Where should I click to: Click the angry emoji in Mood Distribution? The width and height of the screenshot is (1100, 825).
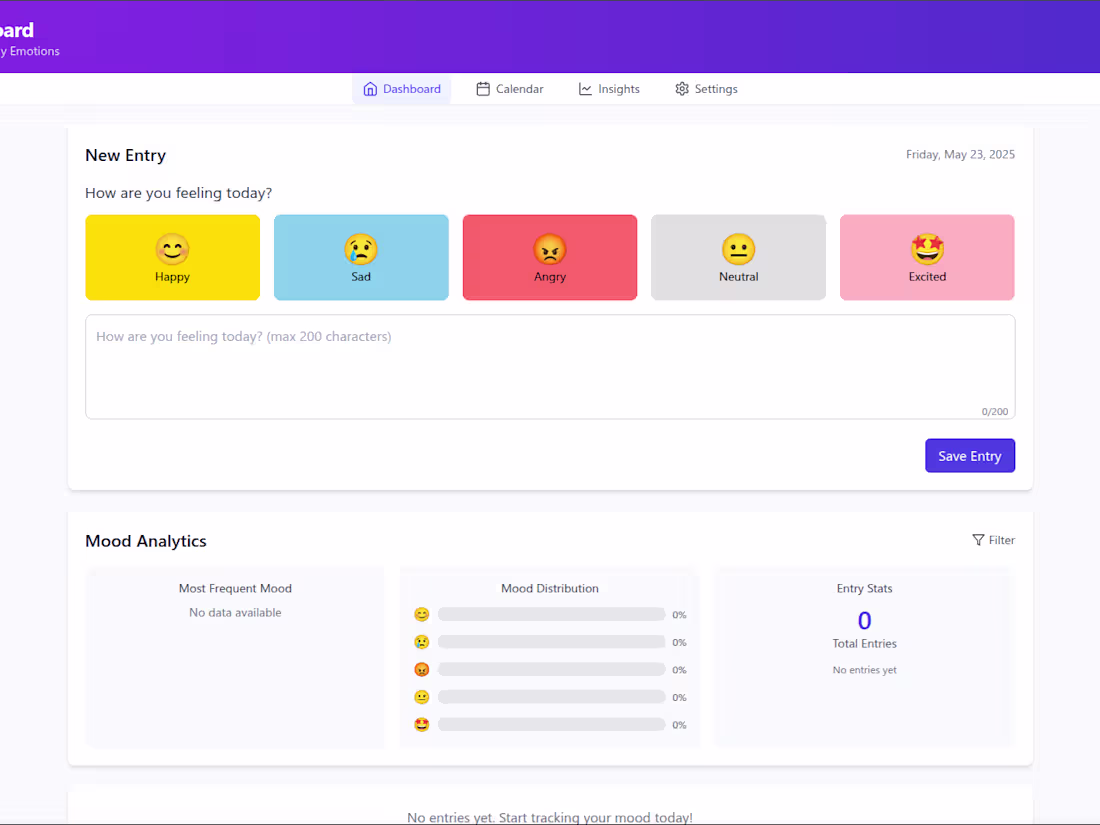[x=422, y=669]
